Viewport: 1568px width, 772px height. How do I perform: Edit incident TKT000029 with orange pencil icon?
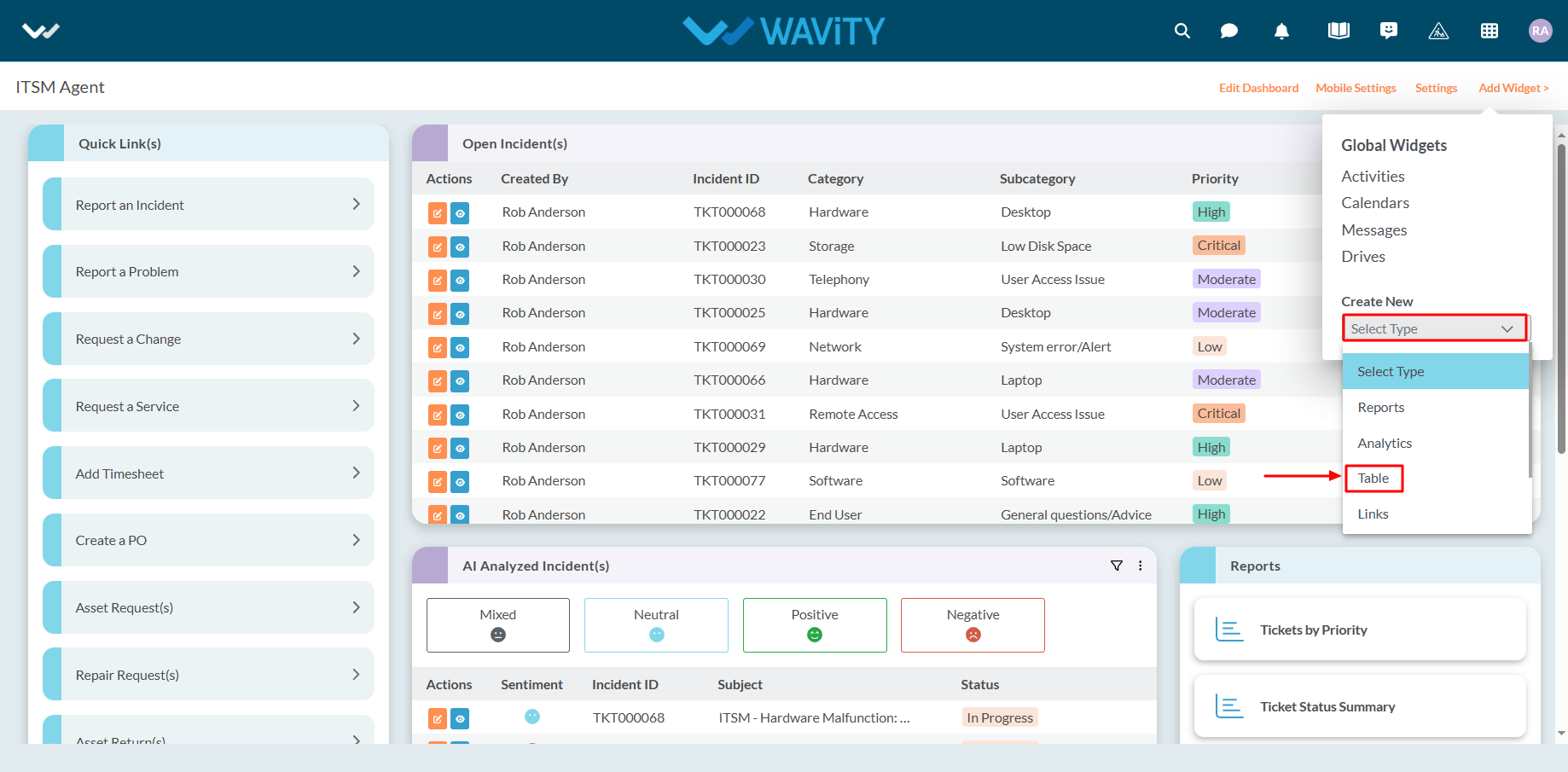tap(437, 448)
